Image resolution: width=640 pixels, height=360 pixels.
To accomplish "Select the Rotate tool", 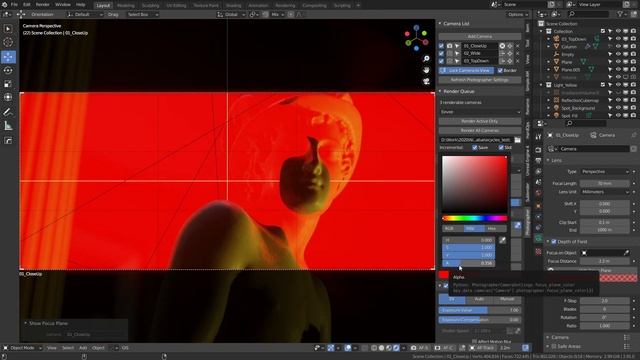I will click(x=8, y=70).
